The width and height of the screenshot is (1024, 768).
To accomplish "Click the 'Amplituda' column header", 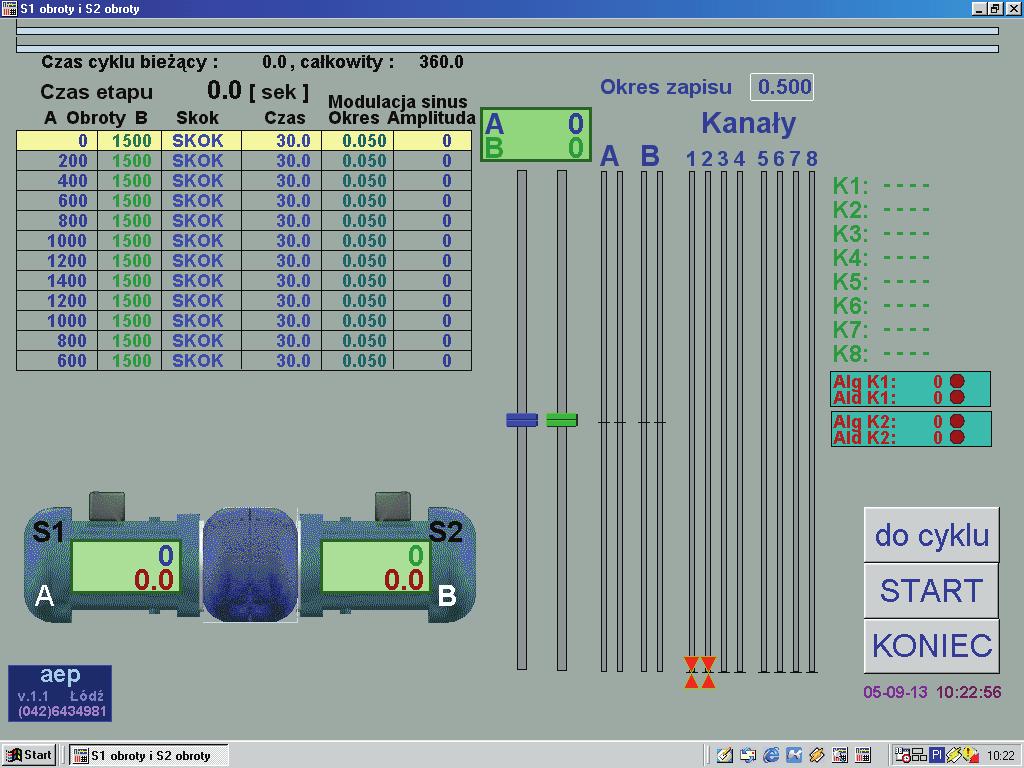I will click(x=431, y=118).
